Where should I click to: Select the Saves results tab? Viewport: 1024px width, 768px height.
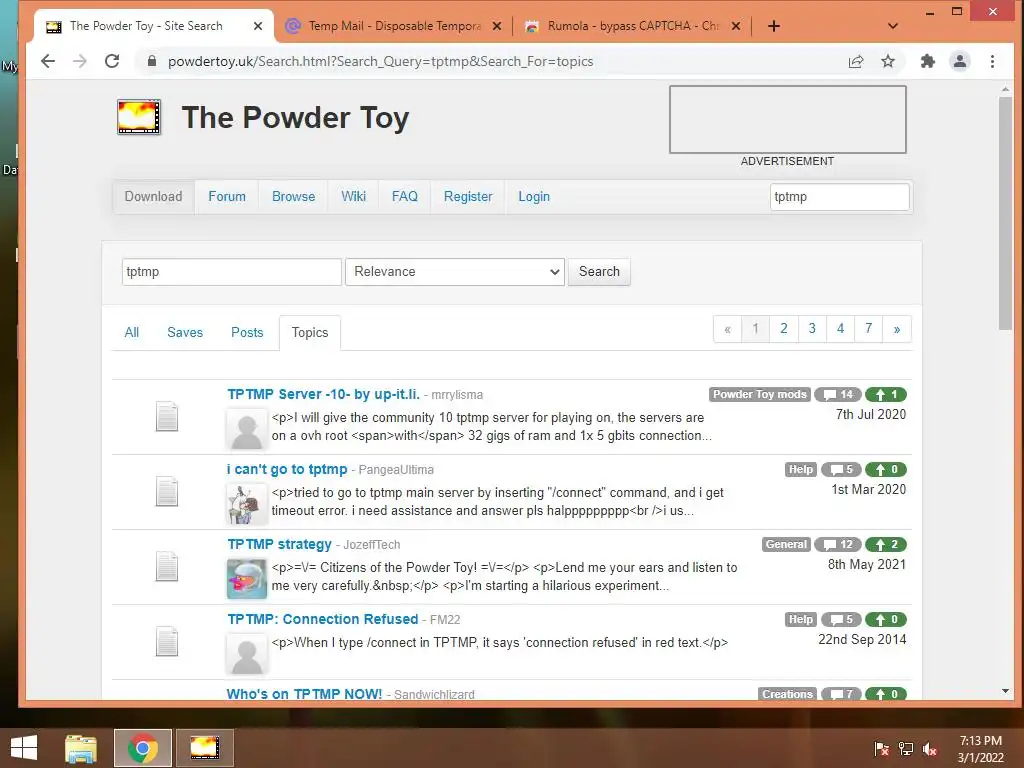tap(185, 332)
